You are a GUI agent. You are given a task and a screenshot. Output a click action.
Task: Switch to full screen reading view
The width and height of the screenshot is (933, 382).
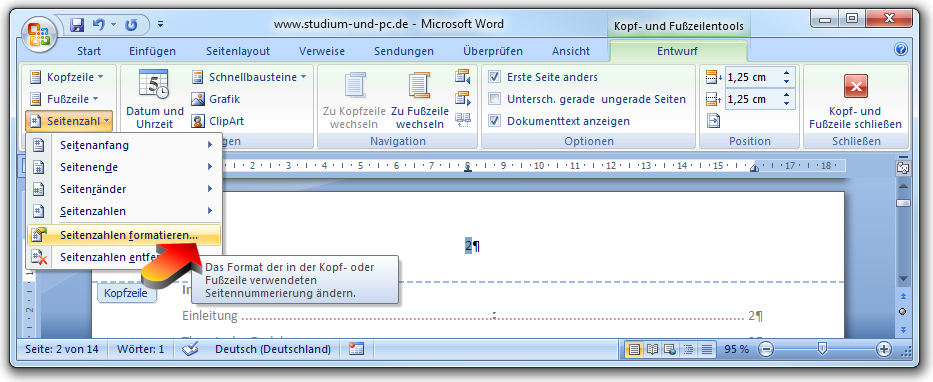(x=652, y=349)
